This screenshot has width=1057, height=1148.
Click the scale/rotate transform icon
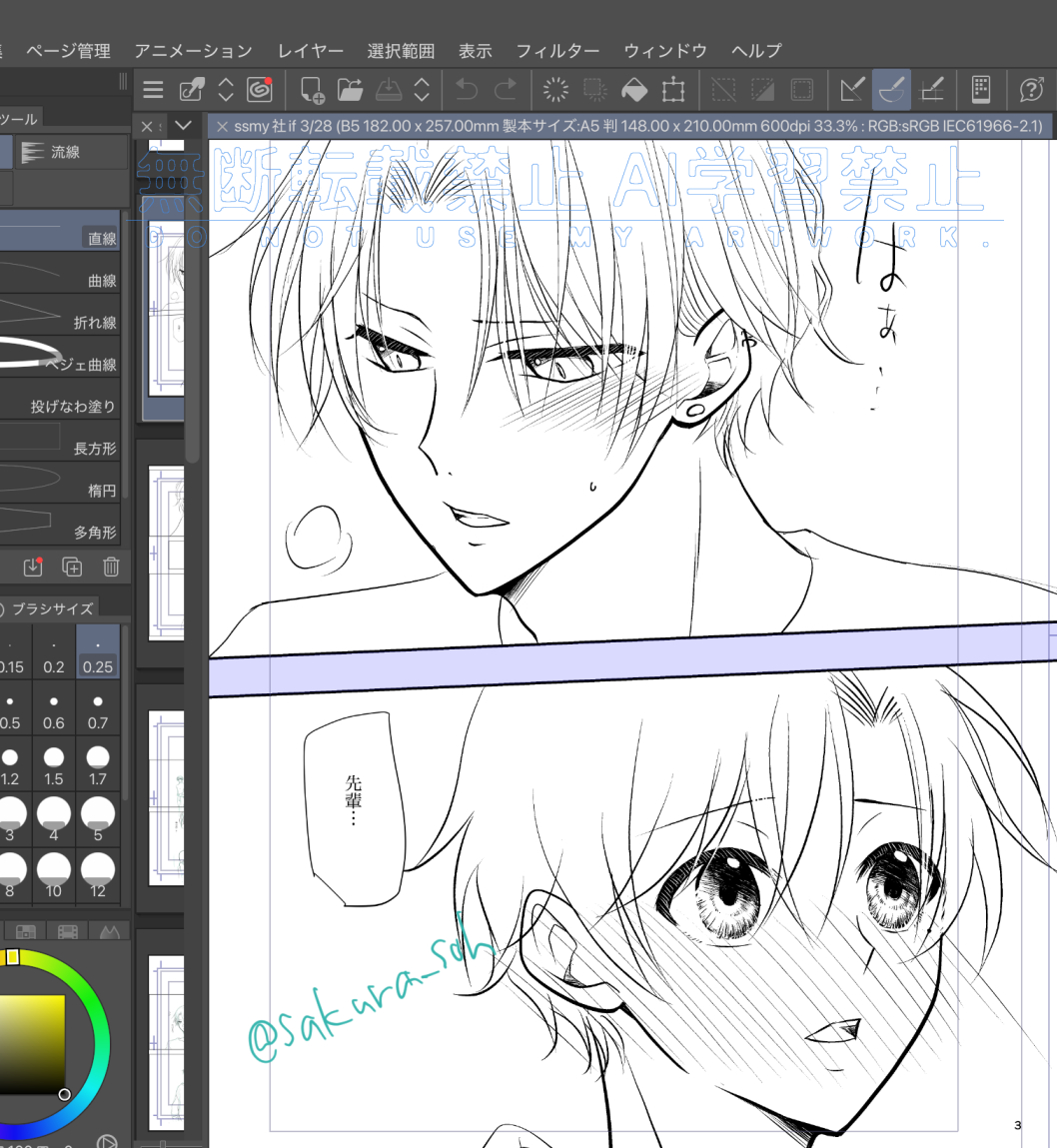(x=672, y=90)
